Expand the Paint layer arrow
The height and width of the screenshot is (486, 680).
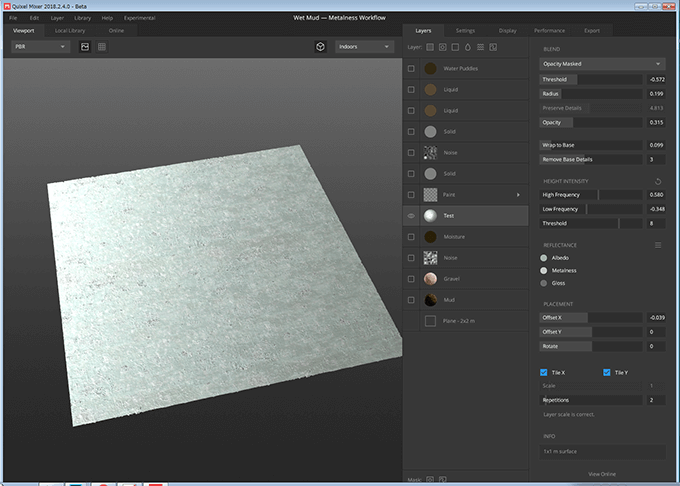[x=518, y=195]
